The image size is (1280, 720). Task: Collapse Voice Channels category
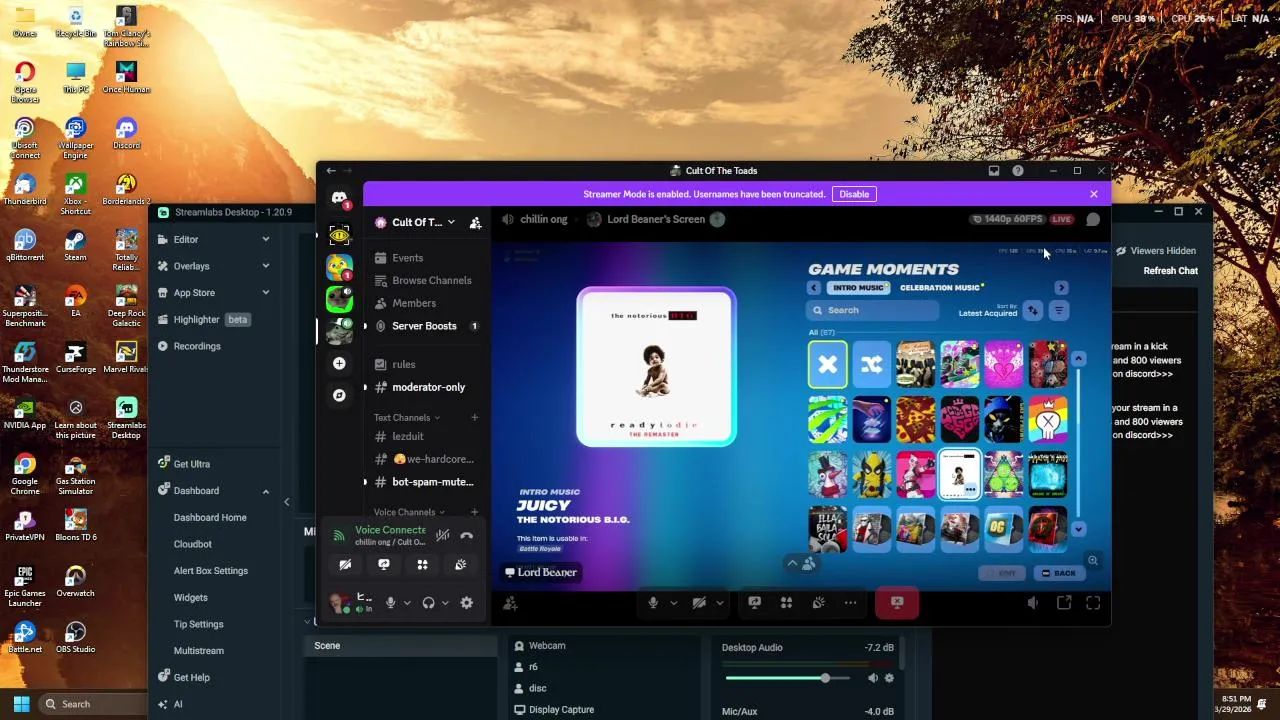tap(409, 512)
